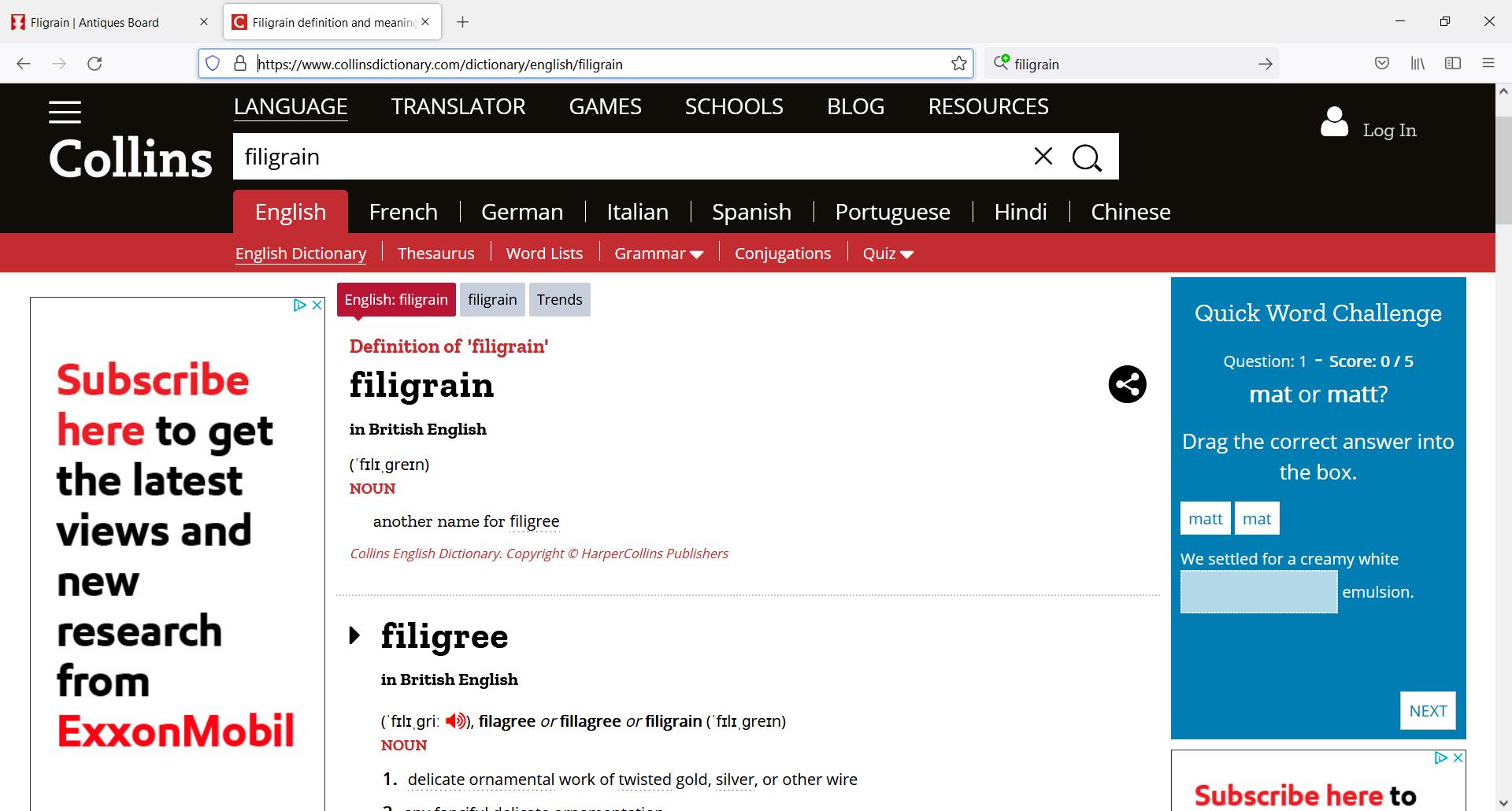
Task: Bookmark this page with the star icon
Action: point(958,64)
